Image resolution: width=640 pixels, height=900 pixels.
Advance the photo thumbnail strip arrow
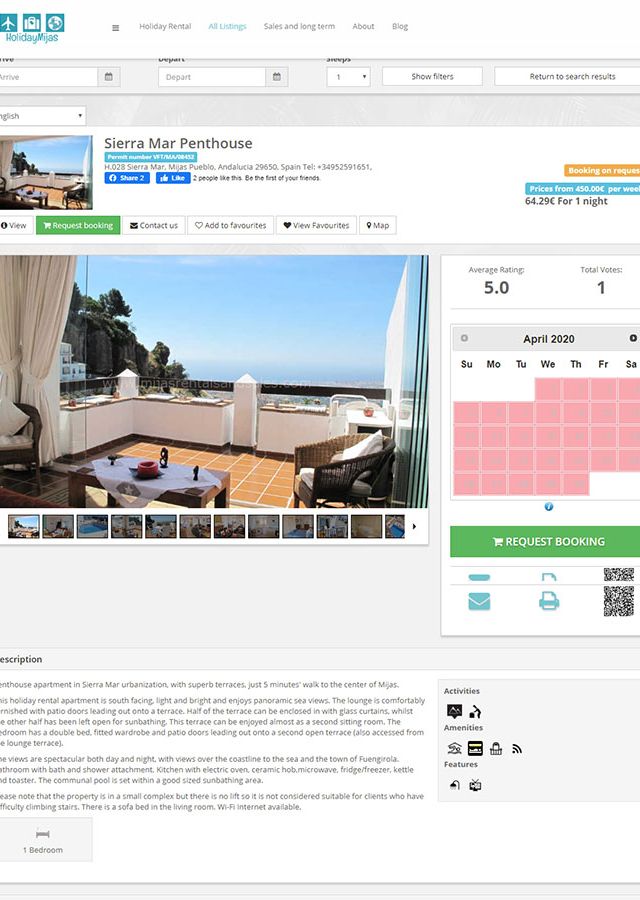(414, 526)
